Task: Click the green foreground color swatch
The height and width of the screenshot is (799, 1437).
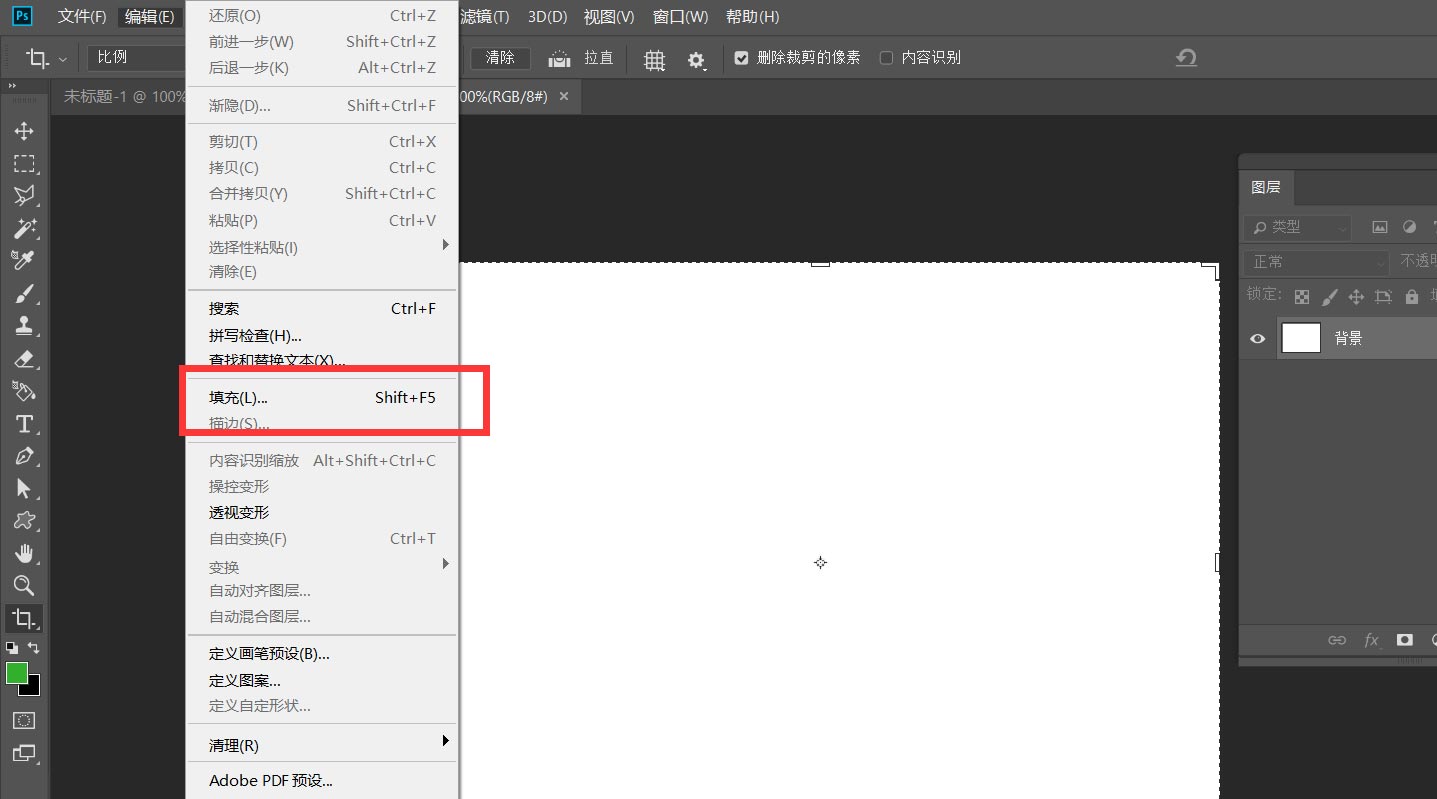Action: pyautogui.click(x=15, y=674)
